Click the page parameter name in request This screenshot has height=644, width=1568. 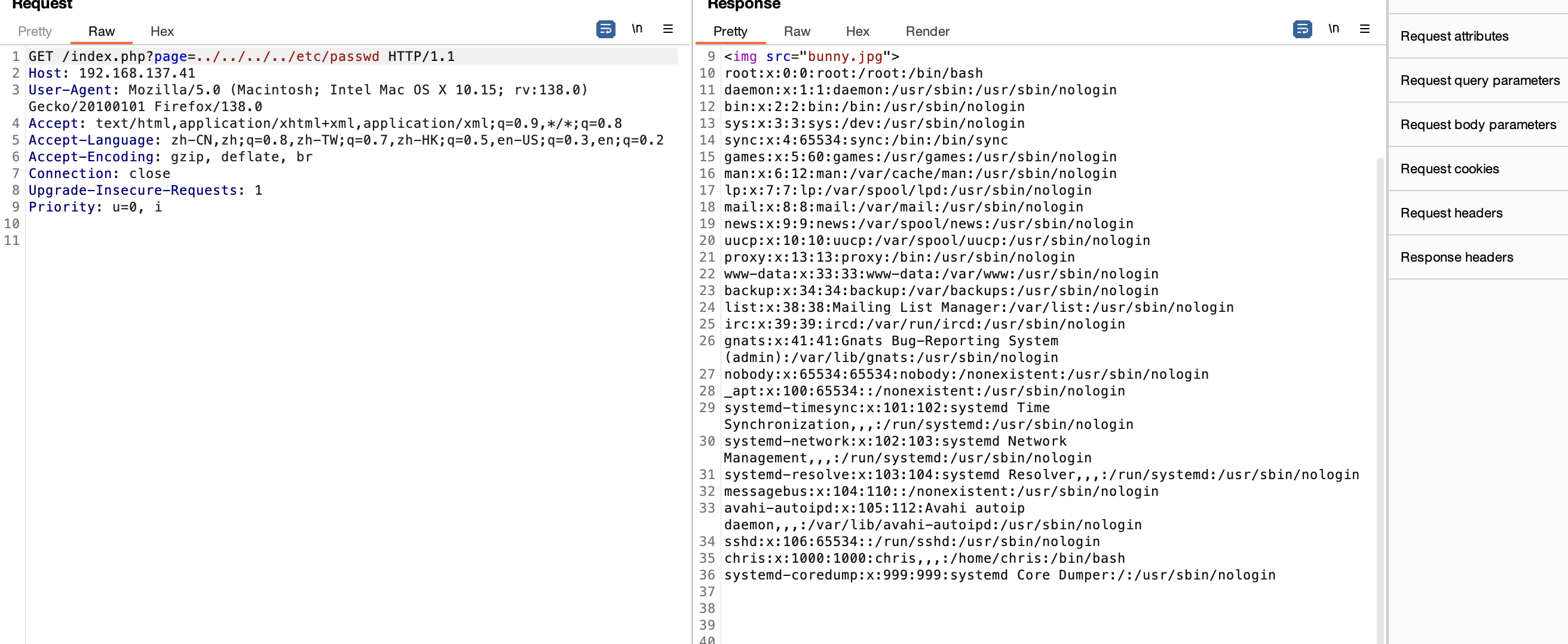point(170,57)
